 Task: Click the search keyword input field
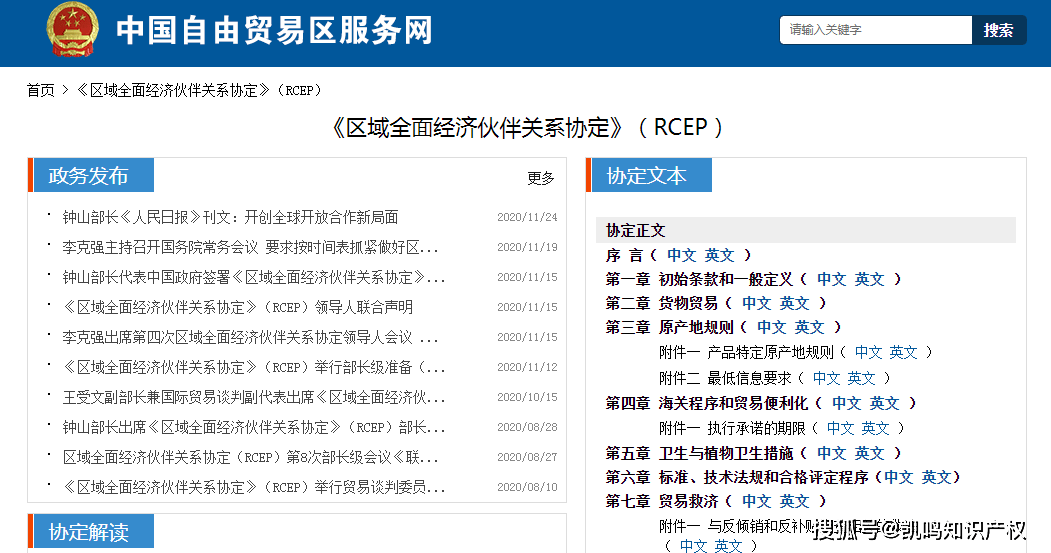tap(875, 30)
